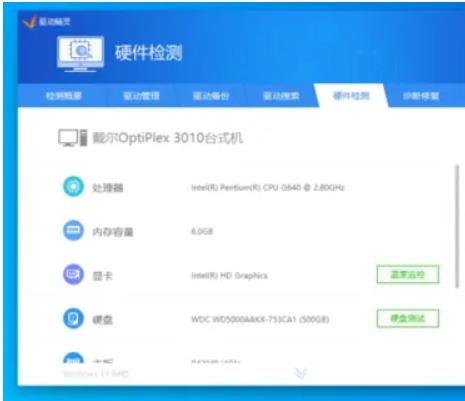465x401 pixels.
Task: Open the 驱动管理 tab
Action: [x=141, y=96]
